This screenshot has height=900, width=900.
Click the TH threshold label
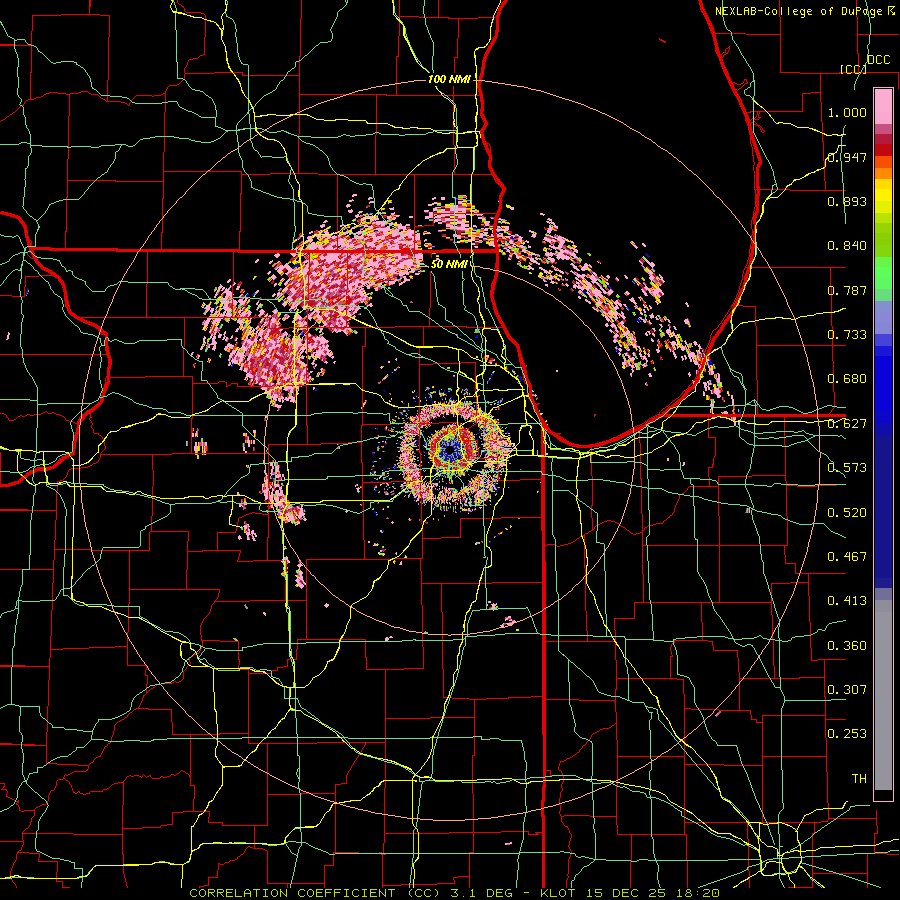click(859, 779)
